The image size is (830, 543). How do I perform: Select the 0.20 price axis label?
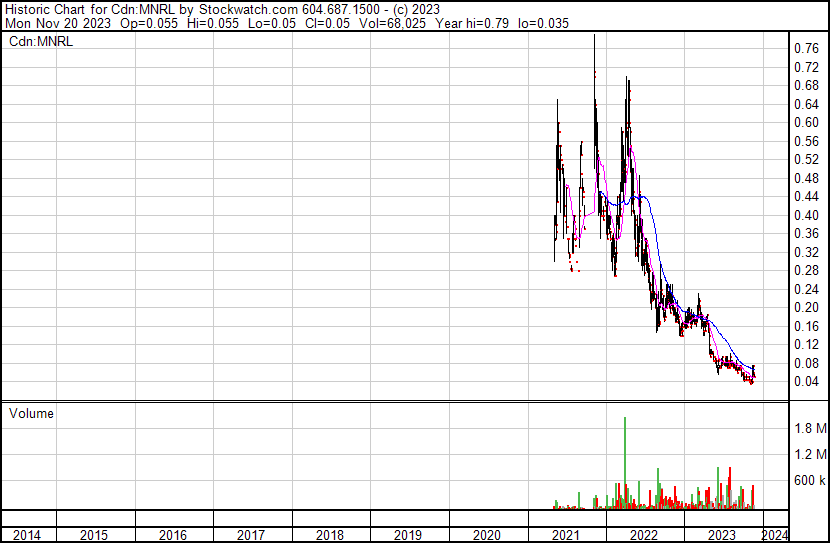pos(805,307)
